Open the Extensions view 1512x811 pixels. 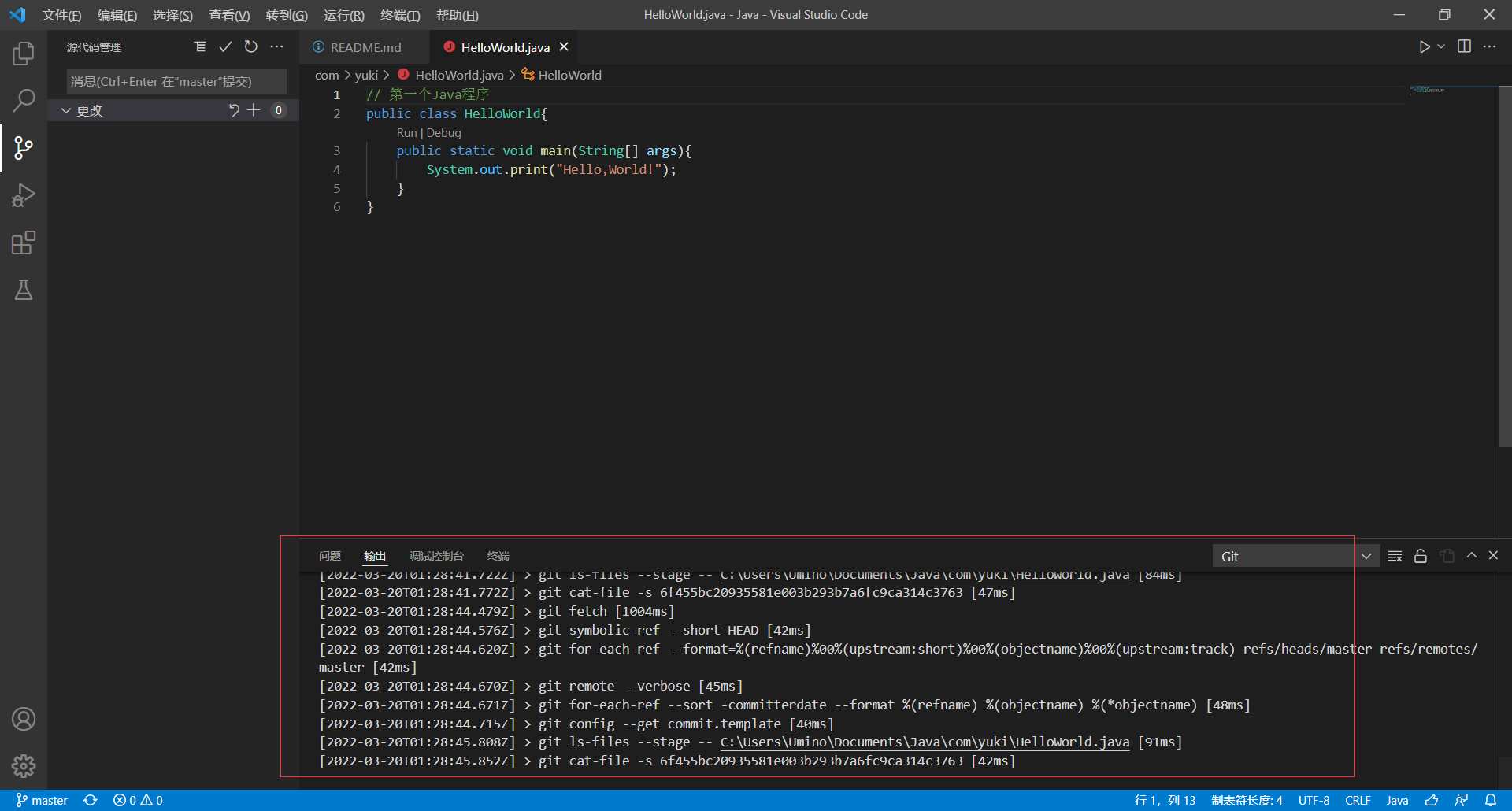(24, 243)
